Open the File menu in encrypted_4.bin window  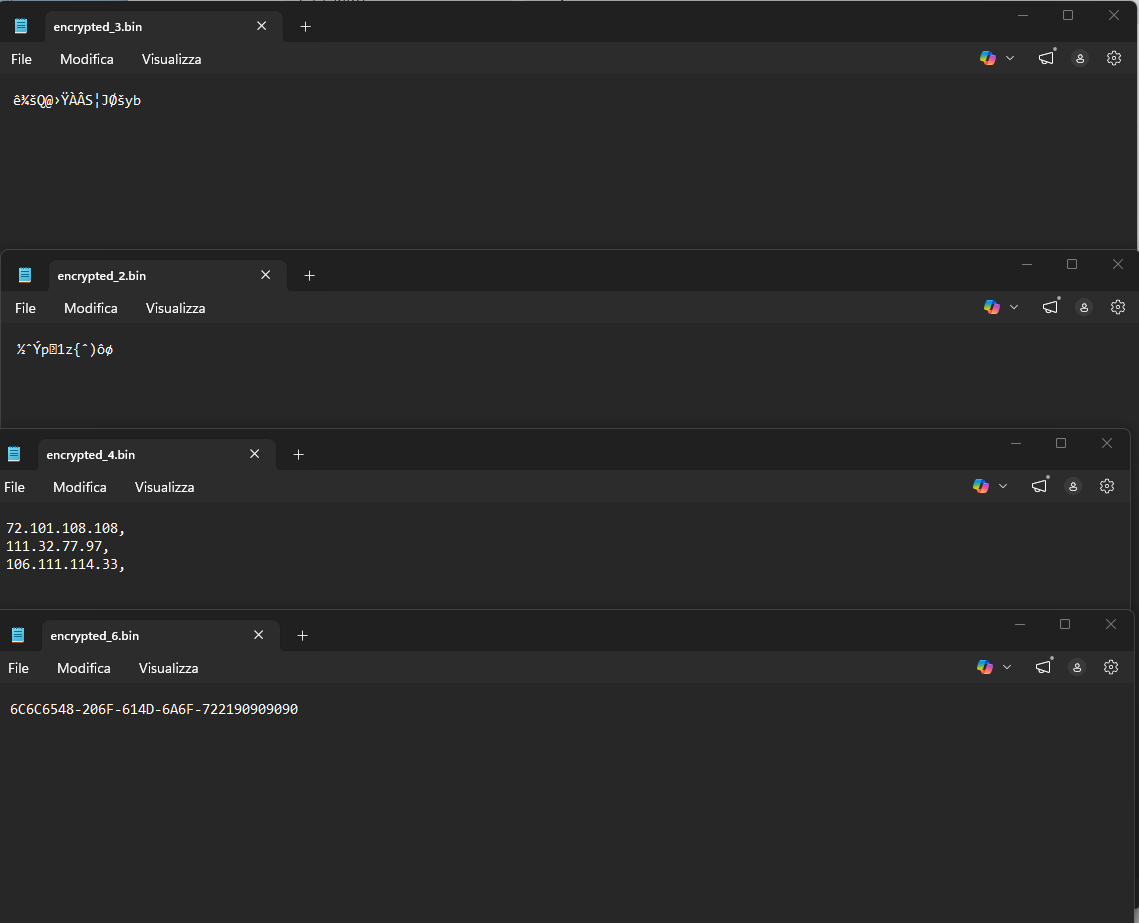click(x=15, y=486)
